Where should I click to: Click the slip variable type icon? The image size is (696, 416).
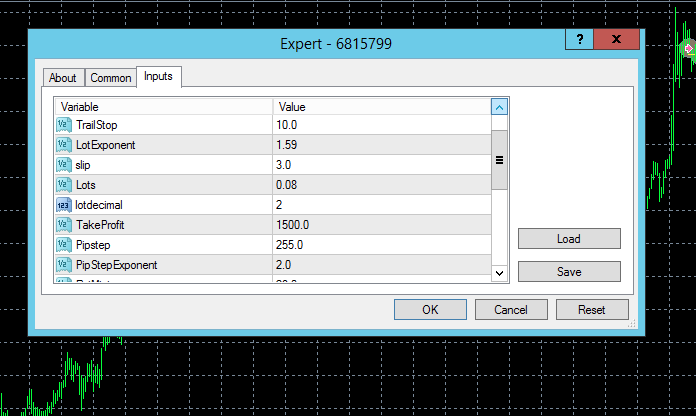[x=64, y=165]
